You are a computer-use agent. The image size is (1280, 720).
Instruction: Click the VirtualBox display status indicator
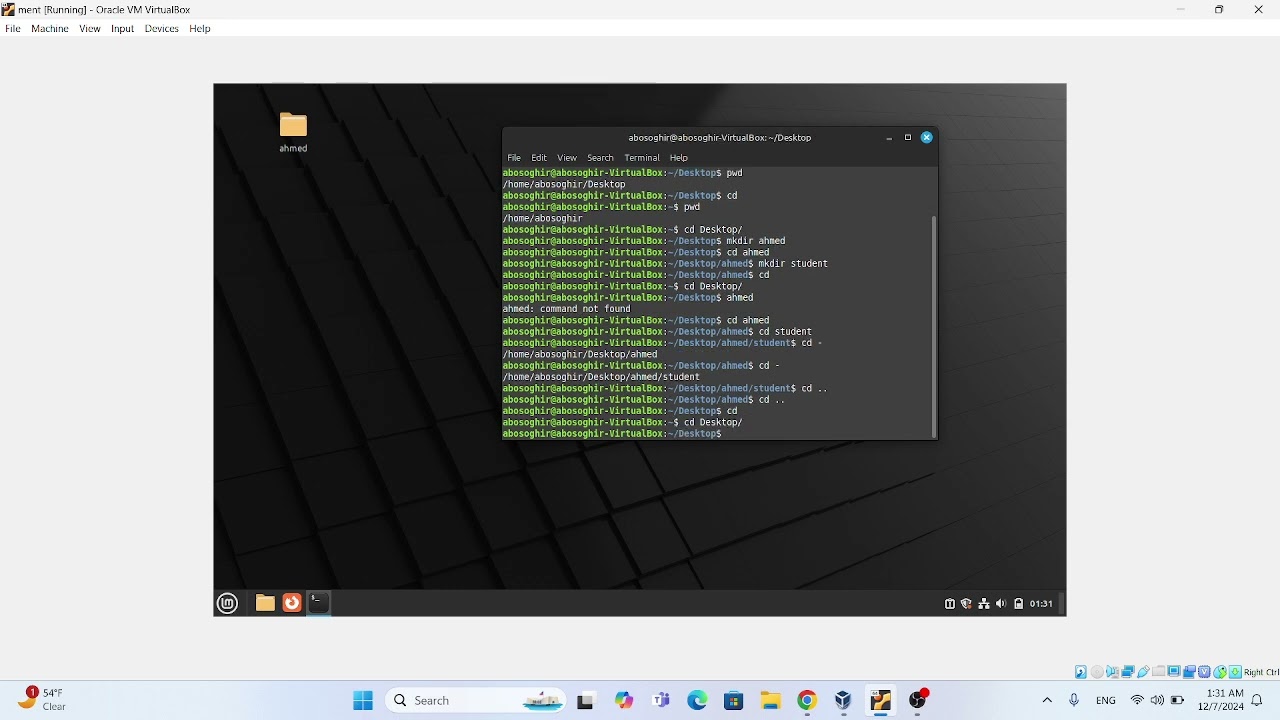pos(1173,672)
